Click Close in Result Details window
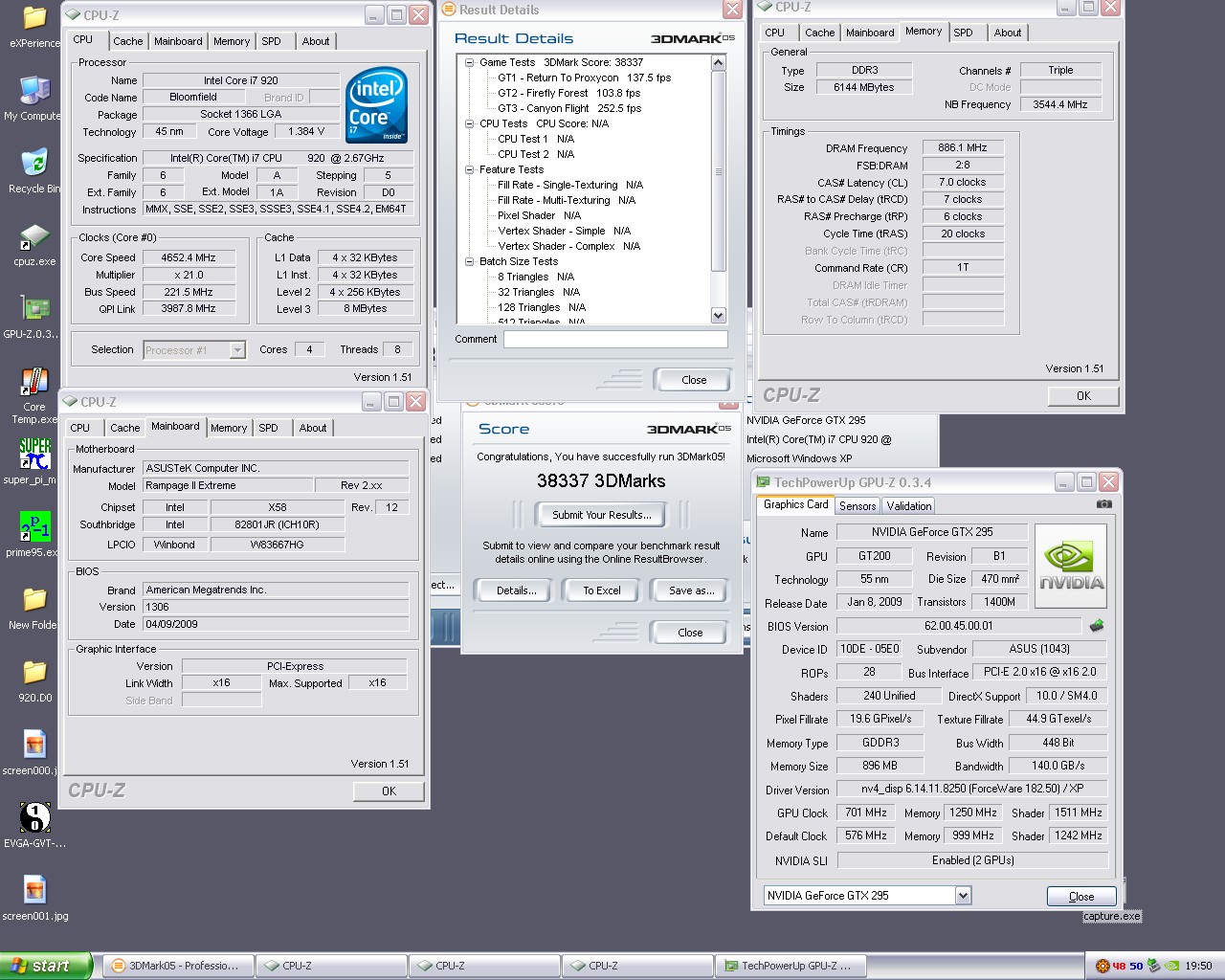Image resolution: width=1225 pixels, height=980 pixels. tap(694, 380)
